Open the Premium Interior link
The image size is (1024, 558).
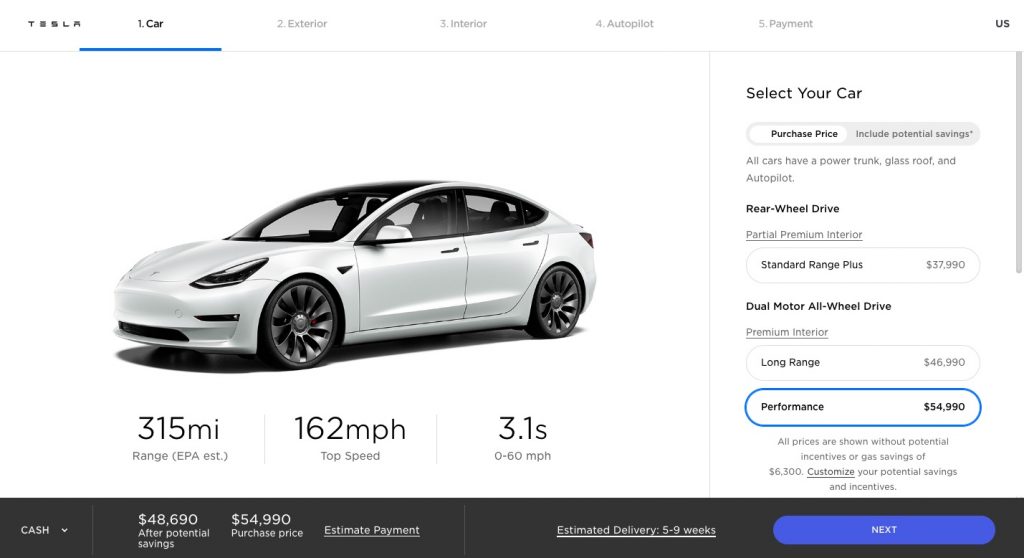[x=787, y=332]
